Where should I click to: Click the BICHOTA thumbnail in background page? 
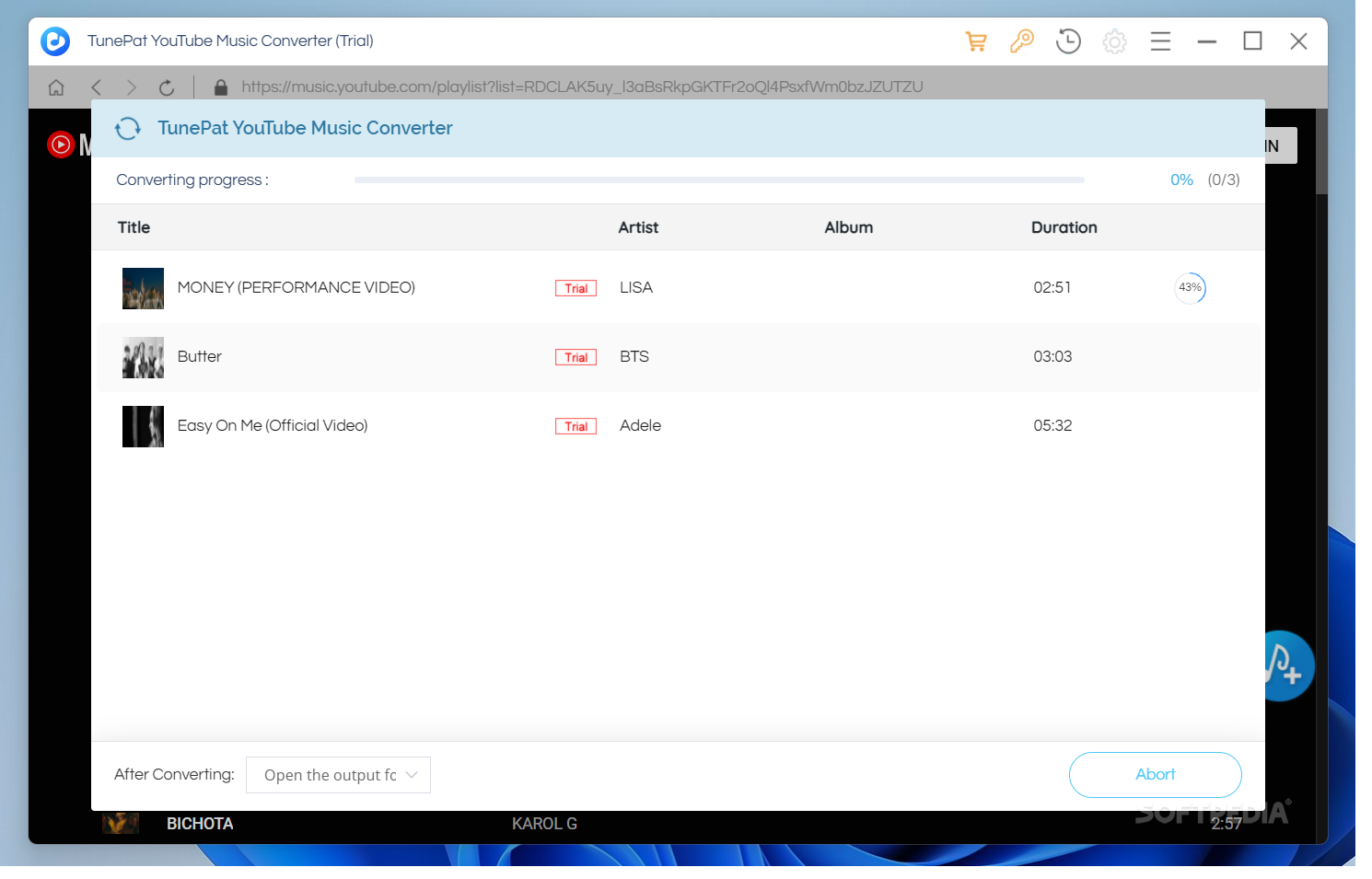[x=121, y=822]
